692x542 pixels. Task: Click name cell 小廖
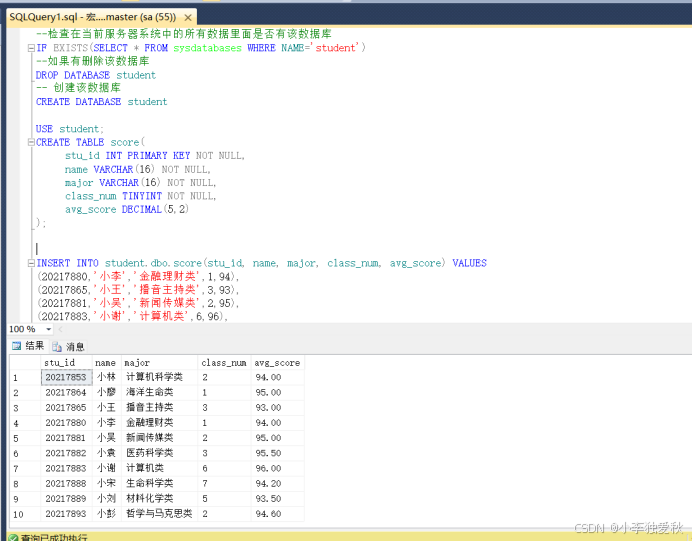106,392
